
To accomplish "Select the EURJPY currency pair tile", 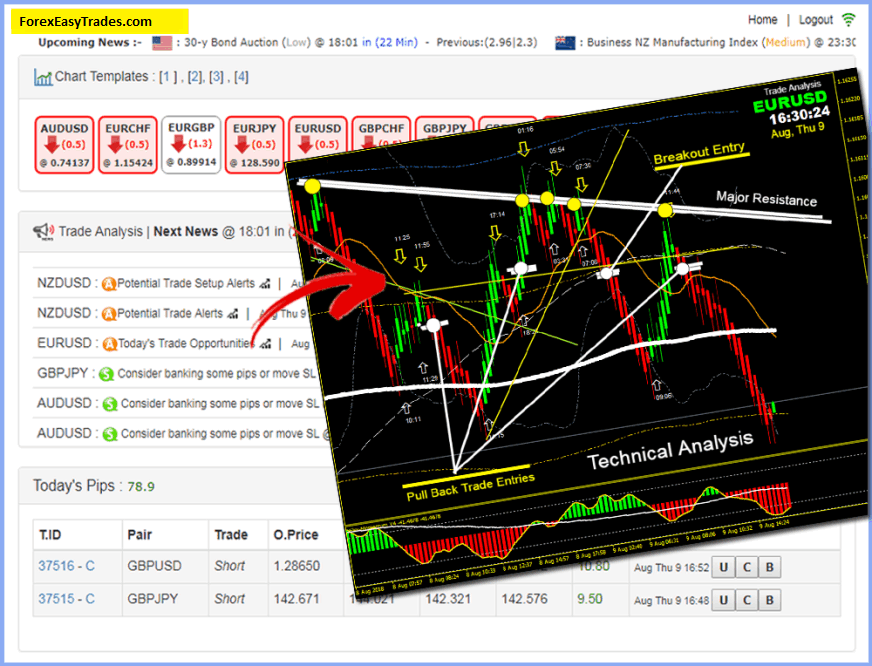I will [255, 145].
